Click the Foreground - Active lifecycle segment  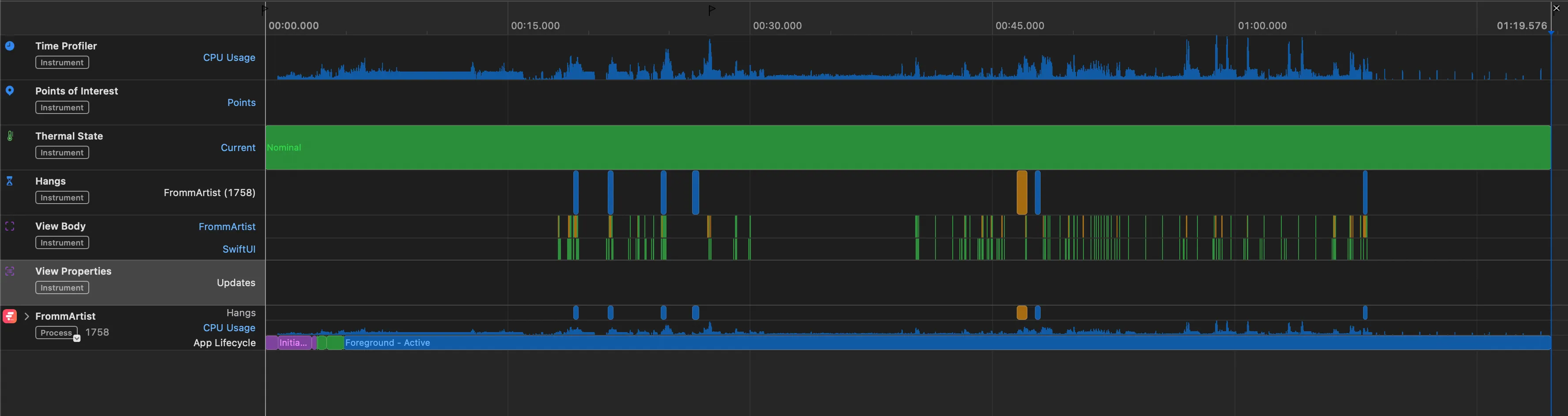tap(947, 343)
